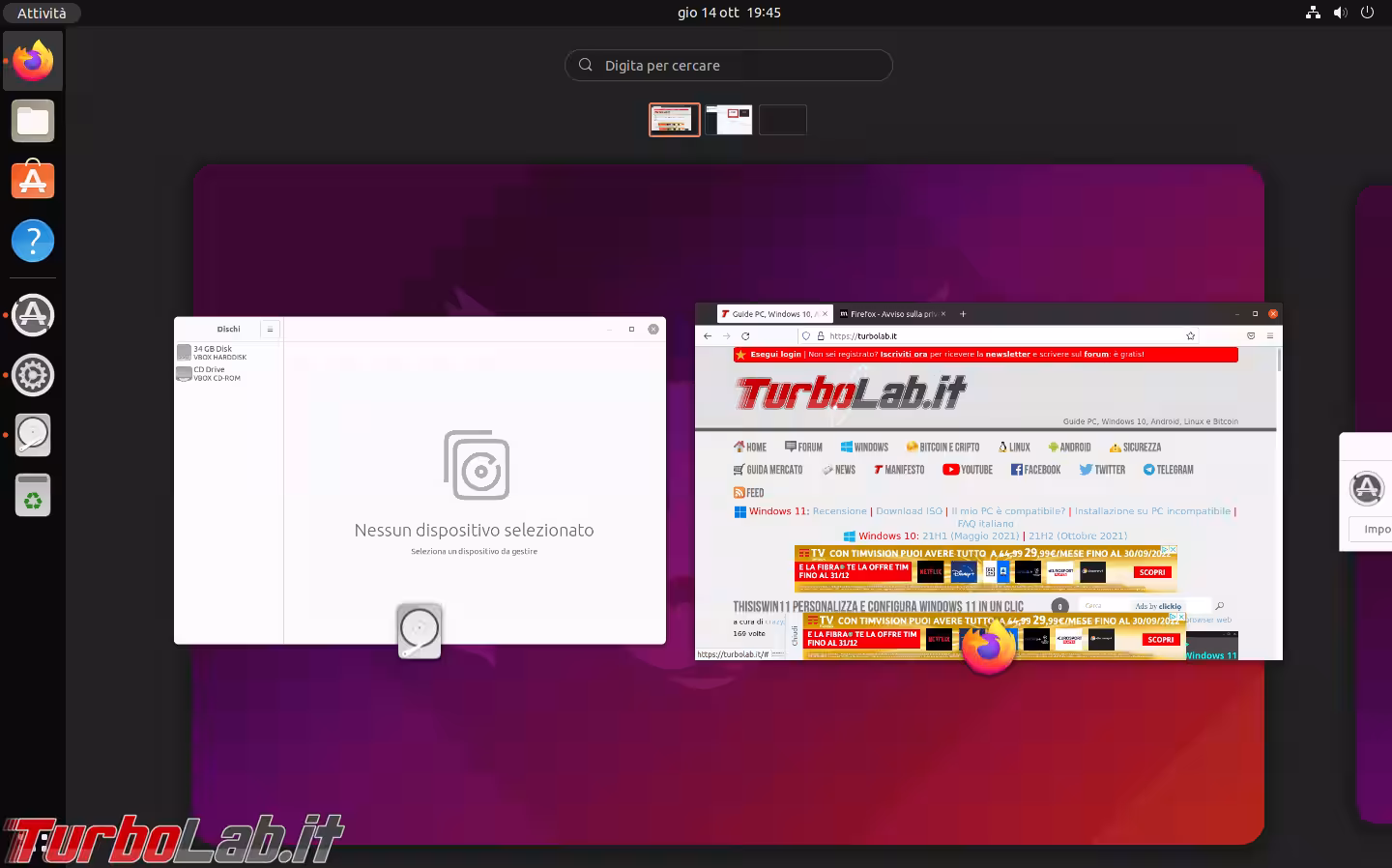The image size is (1392, 868).
Task: Switch to the first workspace thumbnail
Action: (675, 120)
